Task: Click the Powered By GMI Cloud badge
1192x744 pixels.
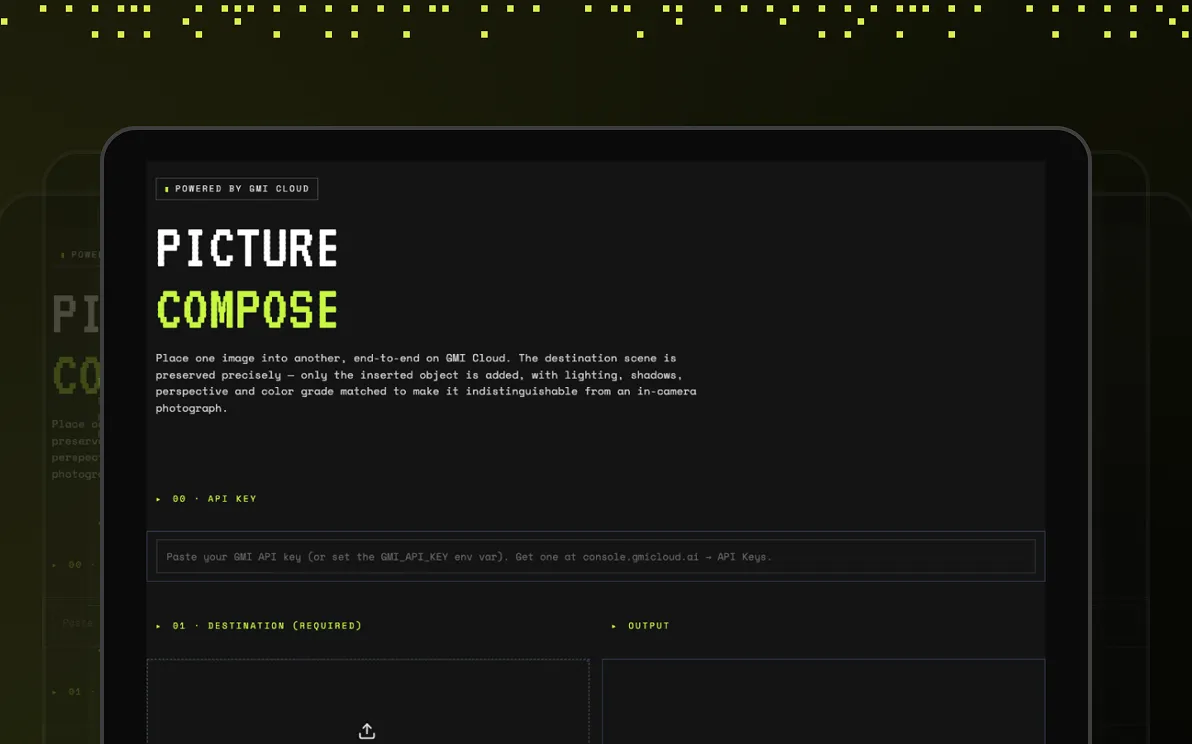Action: [236, 188]
